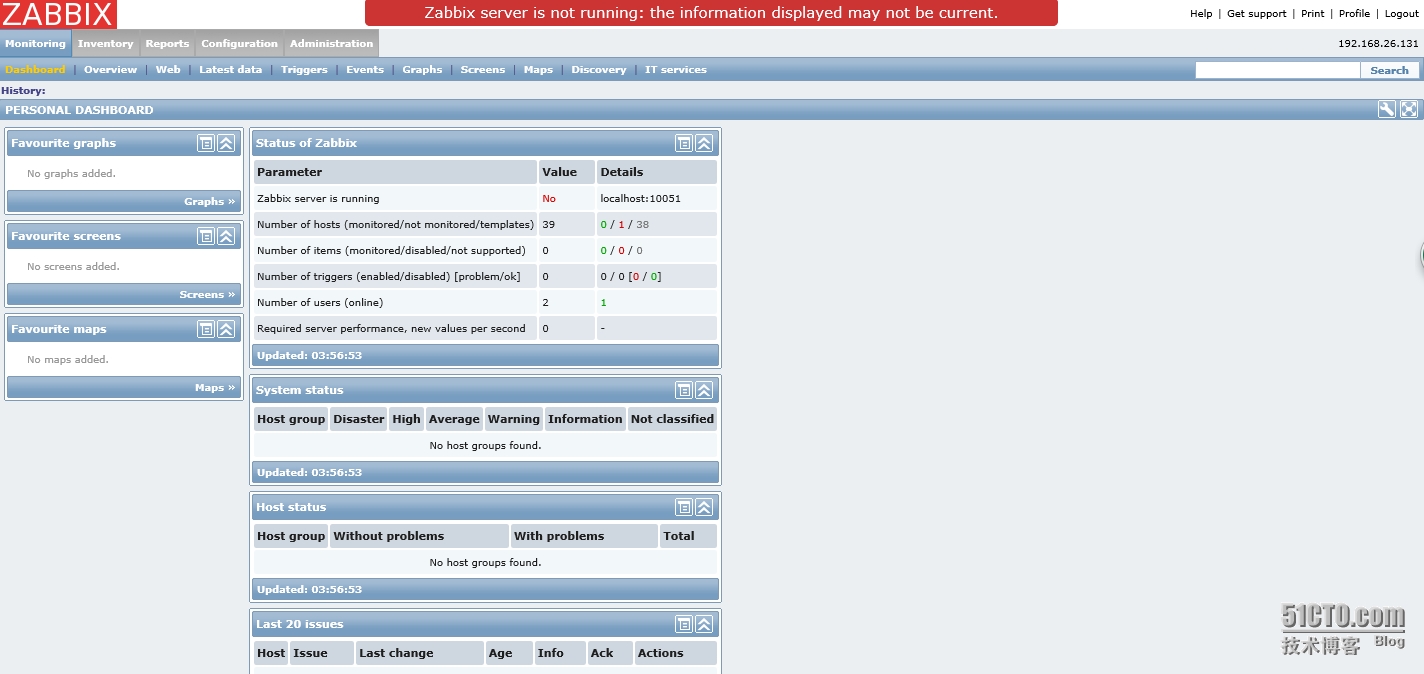Click 'Zabbix server is running' parameter row

coord(395,199)
